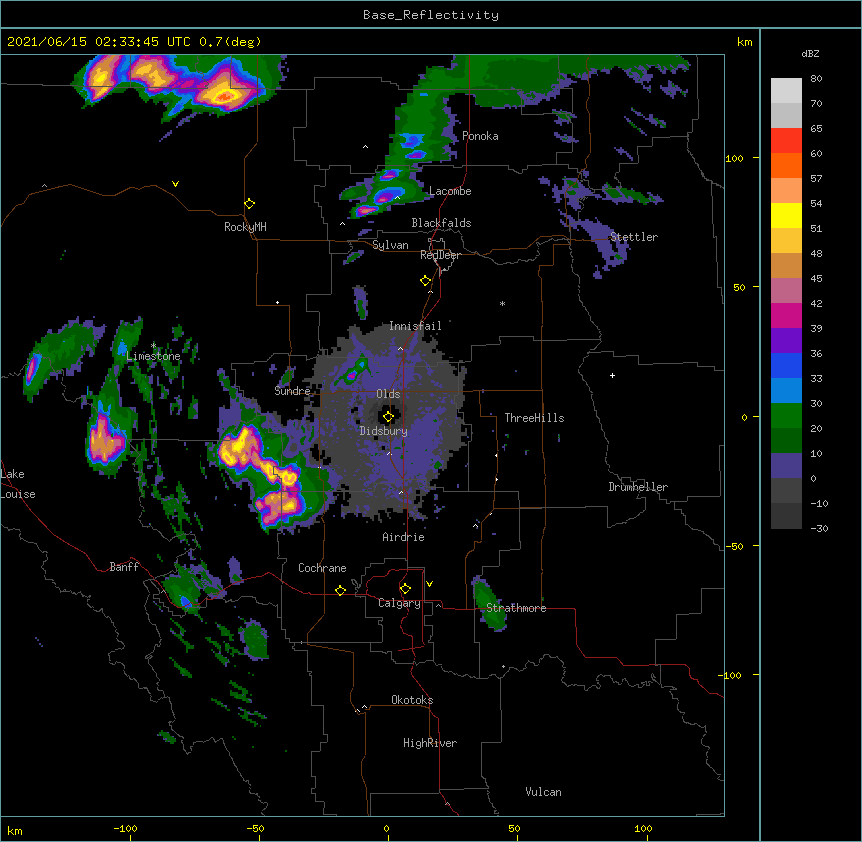Select the orange 60-57 dBZ legend swatch
The width and height of the screenshot is (862, 842).
786,165
